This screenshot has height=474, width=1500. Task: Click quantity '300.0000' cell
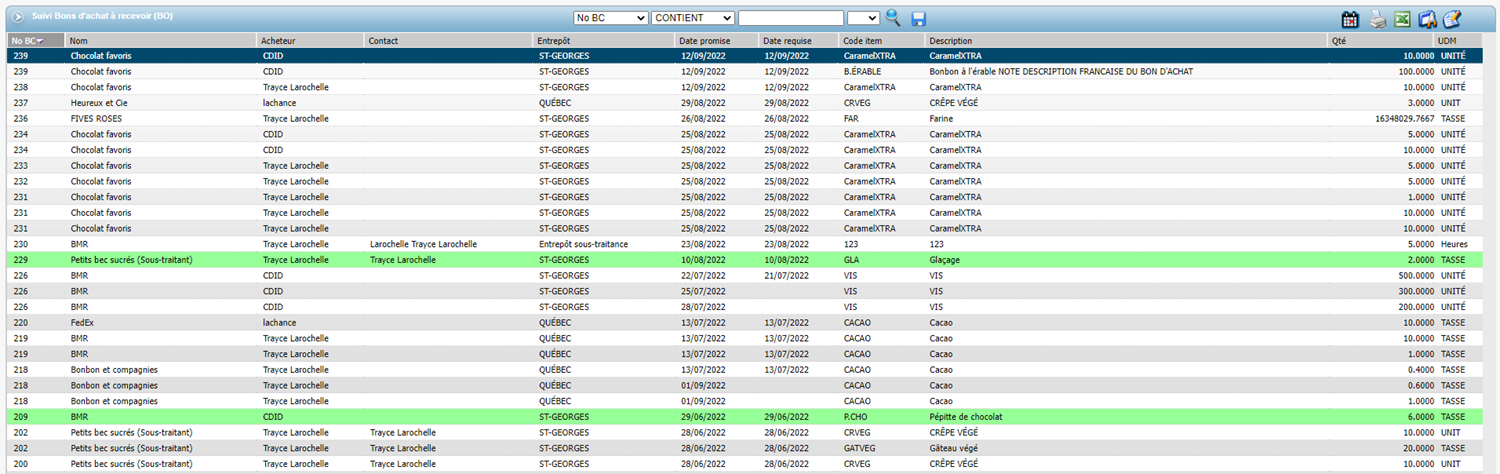click(x=1415, y=291)
